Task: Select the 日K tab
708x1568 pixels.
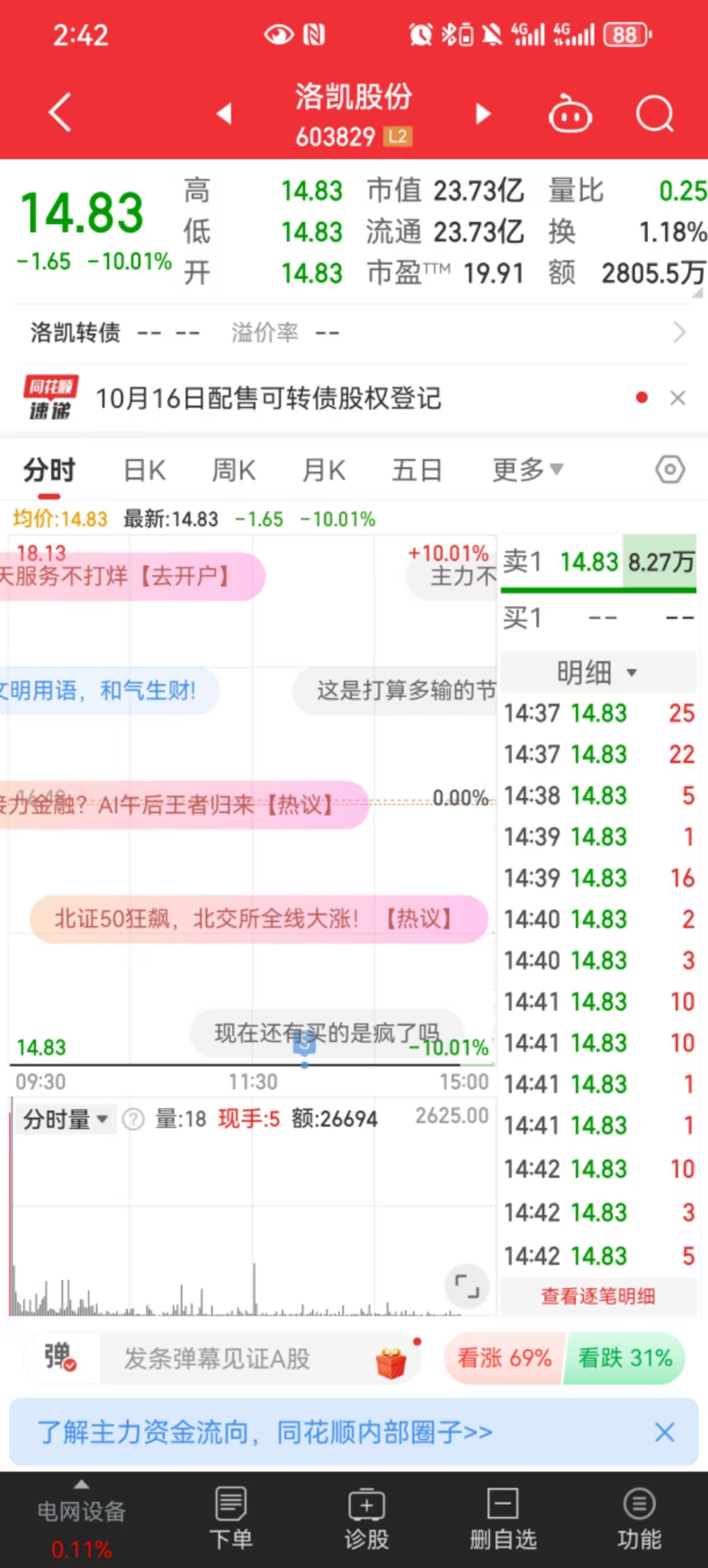Action: pos(144,471)
